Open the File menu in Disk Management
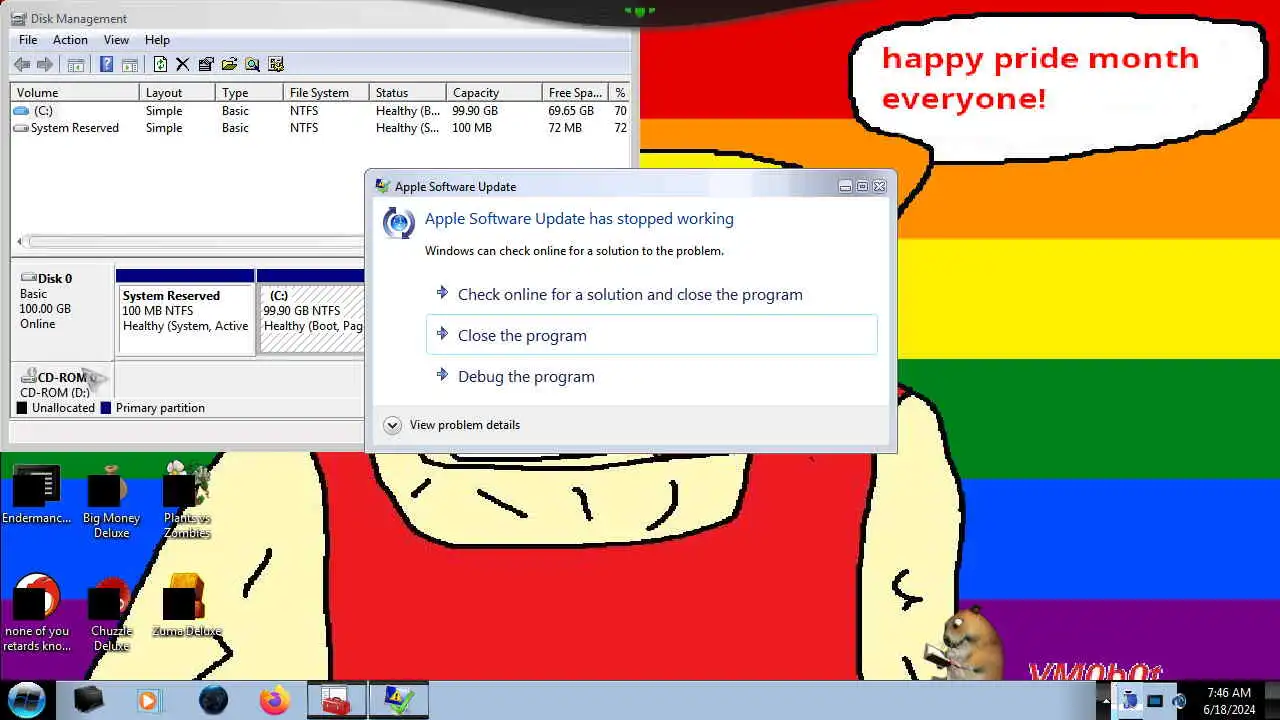 pos(28,40)
